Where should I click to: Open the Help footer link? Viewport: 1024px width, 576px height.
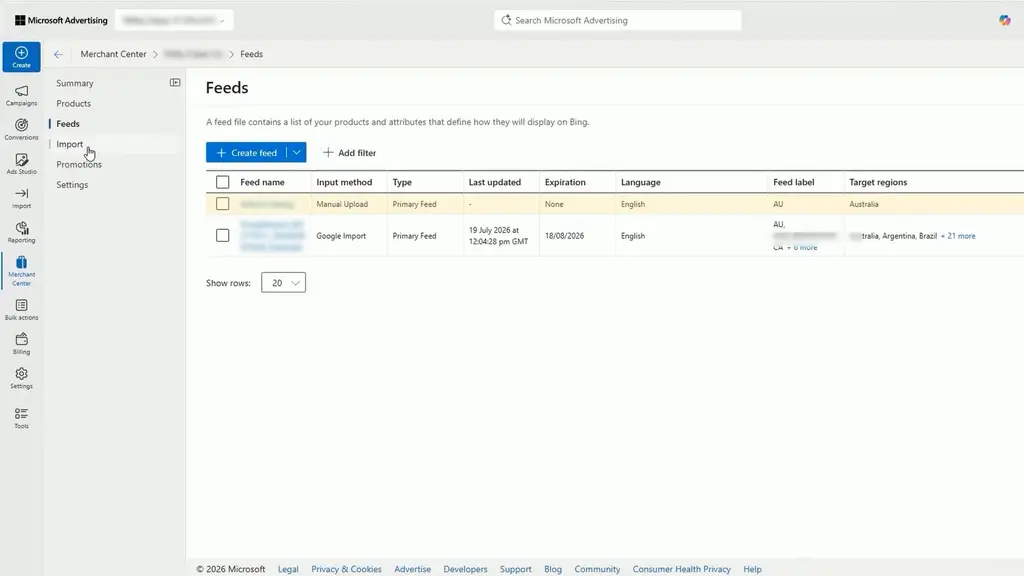(x=752, y=569)
